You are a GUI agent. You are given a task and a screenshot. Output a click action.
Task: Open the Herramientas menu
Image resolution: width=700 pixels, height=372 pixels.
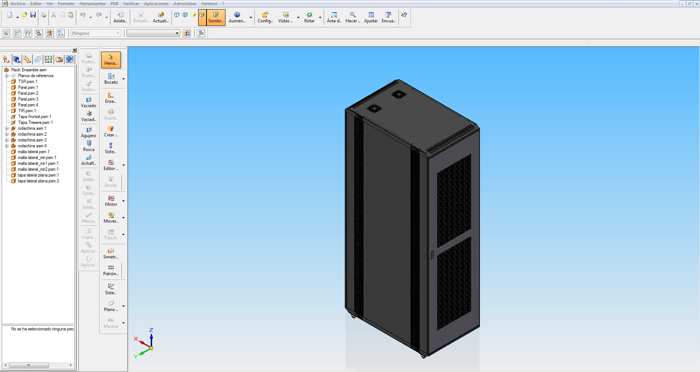pyautogui.click(x=92, y=4)
